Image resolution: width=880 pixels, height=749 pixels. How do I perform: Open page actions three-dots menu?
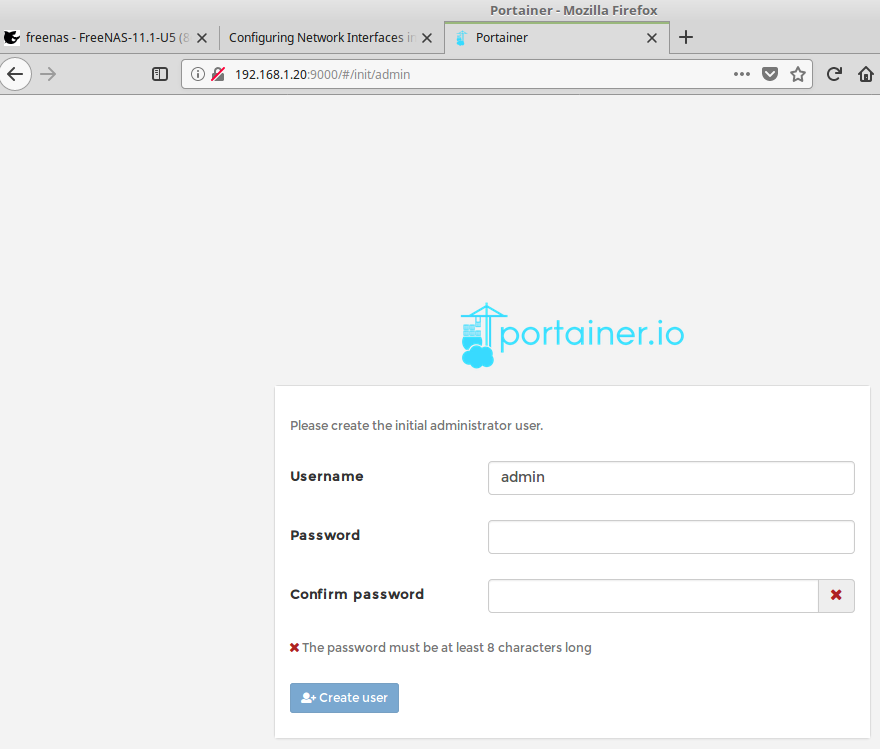742,74
